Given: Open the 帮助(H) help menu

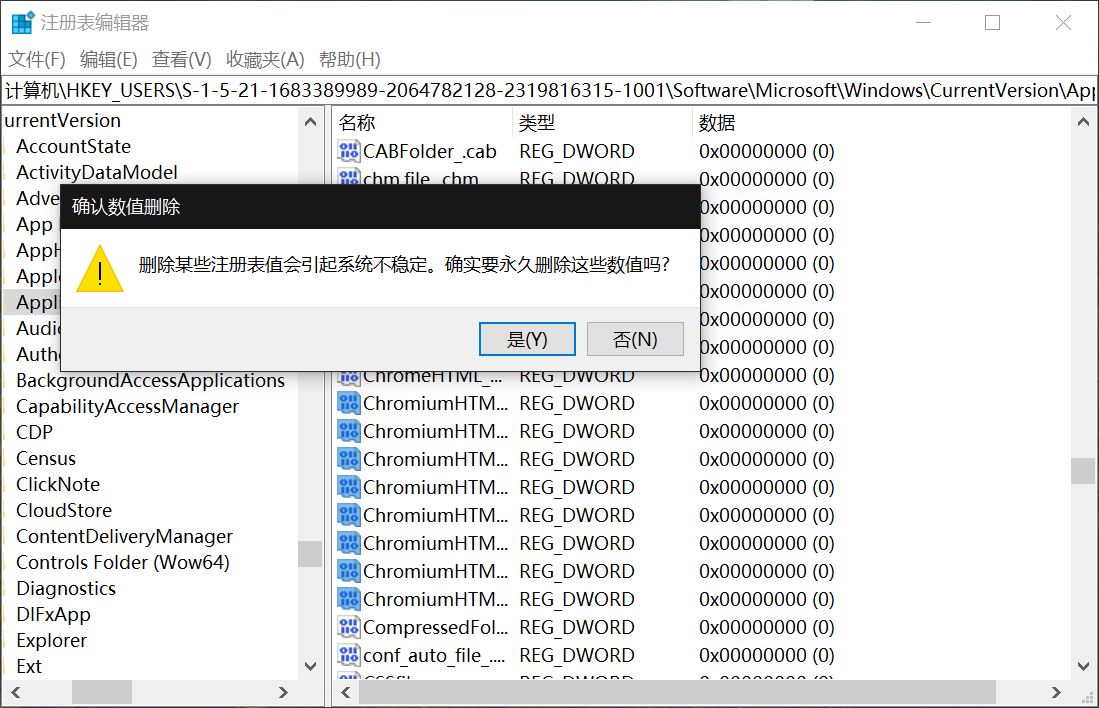Looking at the screenshot, I should click(349, 60).
